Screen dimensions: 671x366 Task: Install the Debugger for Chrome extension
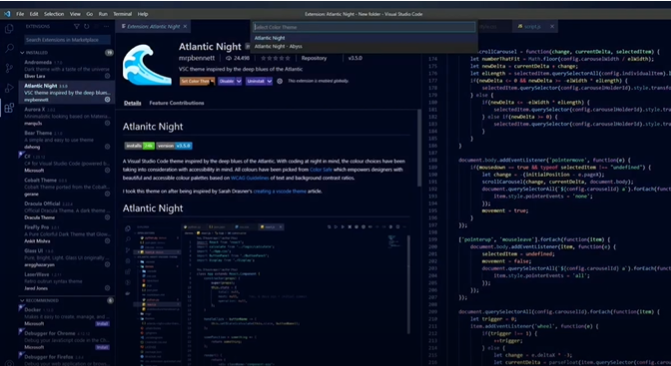point(102,347)
